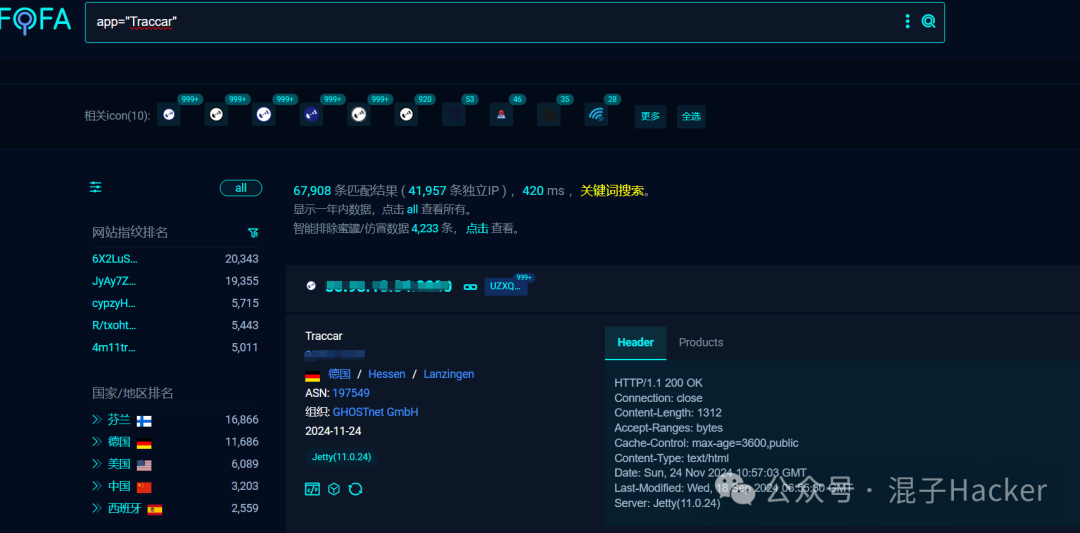Viewport: 1080px width, 533px height.
Task: Select the second related icon thumbnail
Action: pos(216,115)
